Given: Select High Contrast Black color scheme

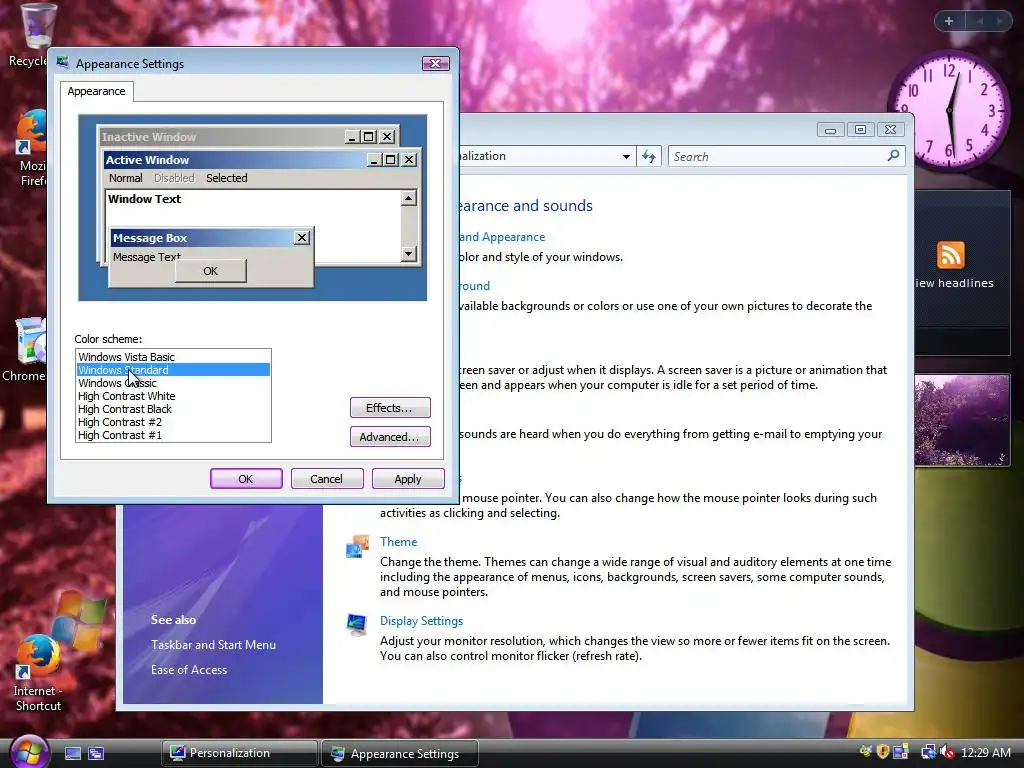Looking at the screenshot, I should pyautogui.click(x=173, y=409).
